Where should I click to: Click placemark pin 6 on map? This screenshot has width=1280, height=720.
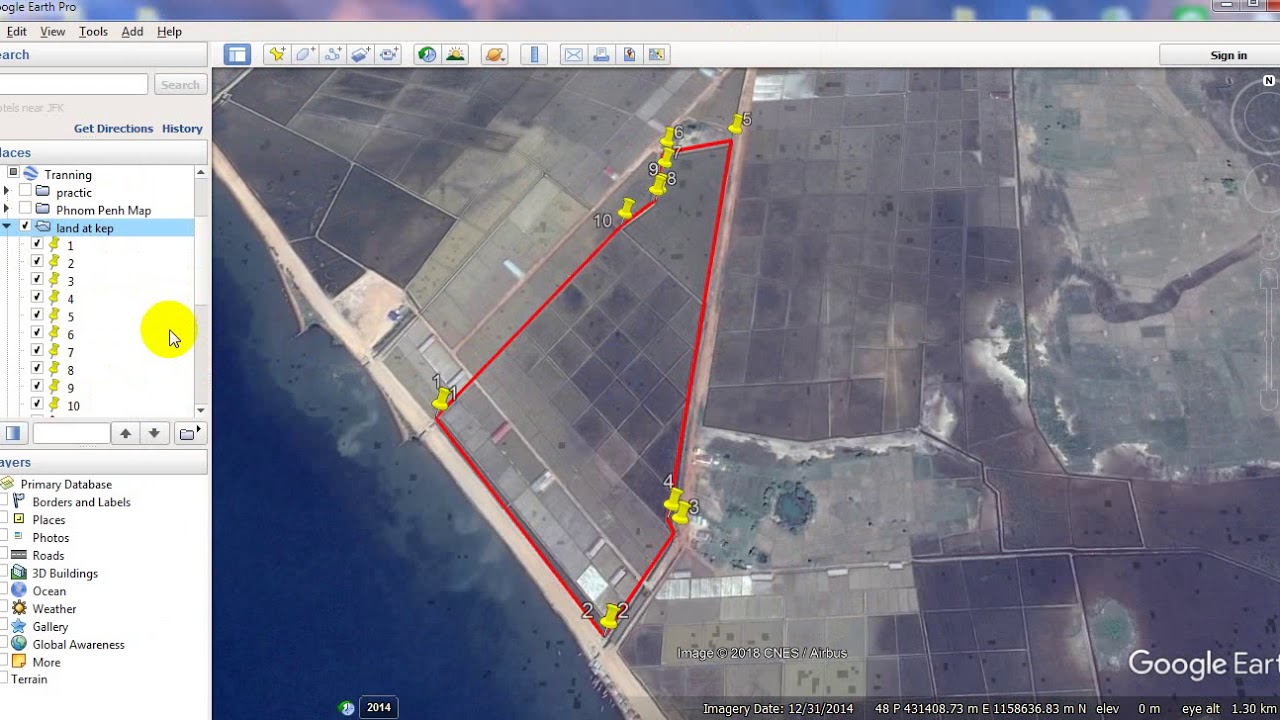point(669,137)
